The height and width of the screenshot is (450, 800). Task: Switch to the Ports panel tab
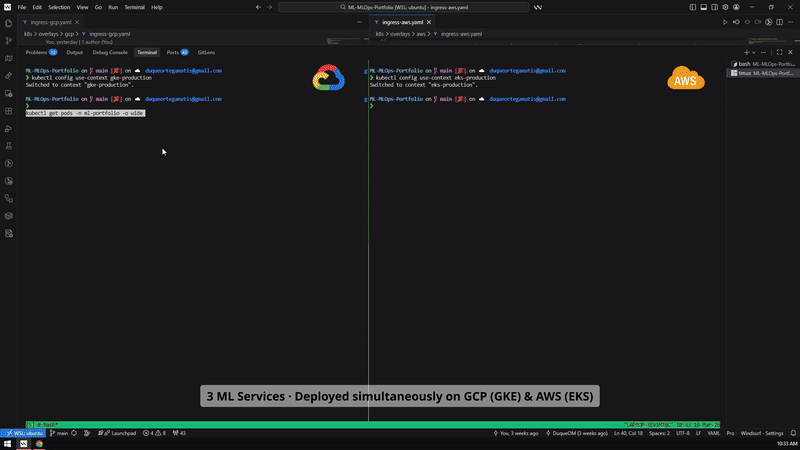pos(177,53)
